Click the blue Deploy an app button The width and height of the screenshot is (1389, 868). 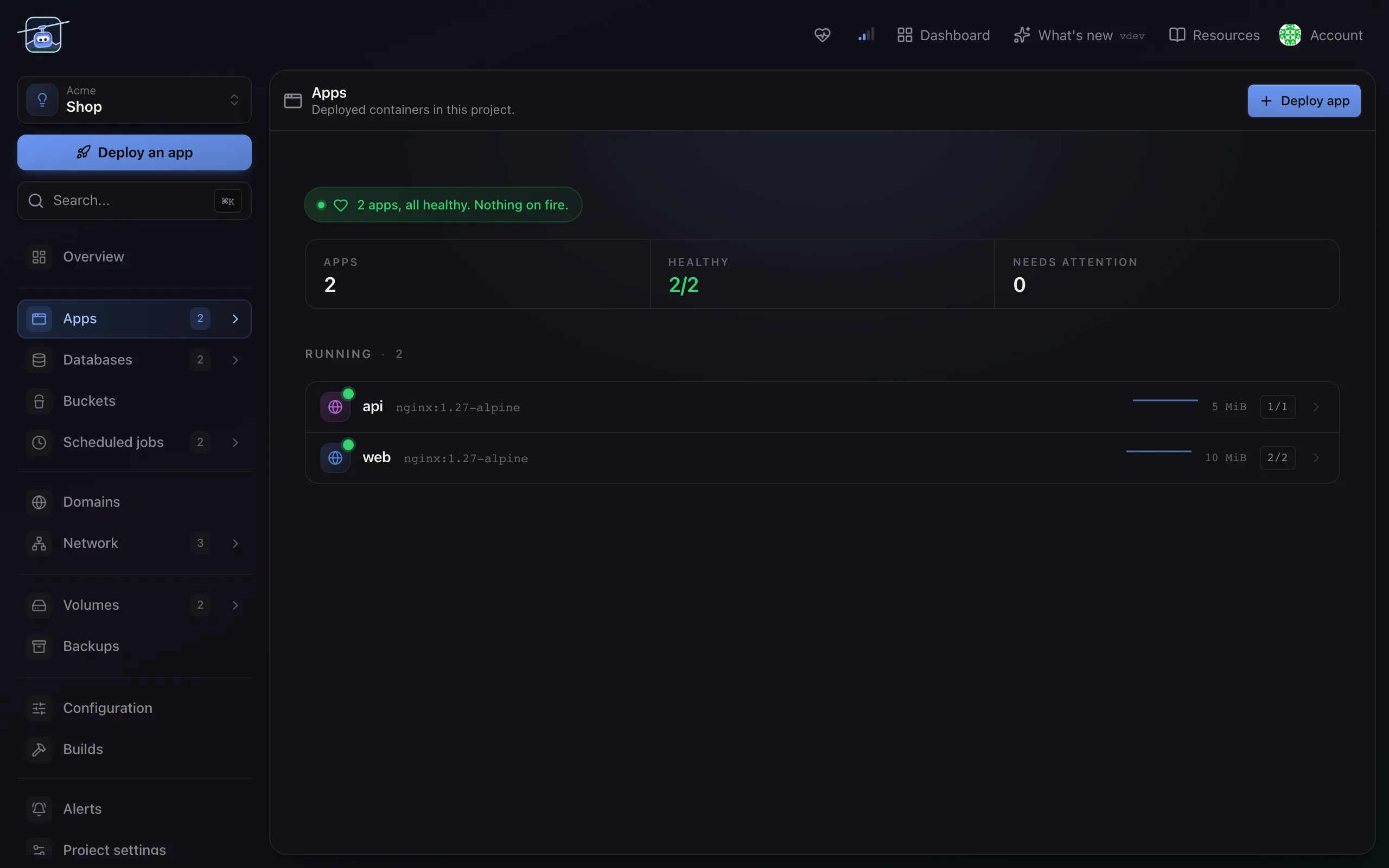click(x=135, y=152)
